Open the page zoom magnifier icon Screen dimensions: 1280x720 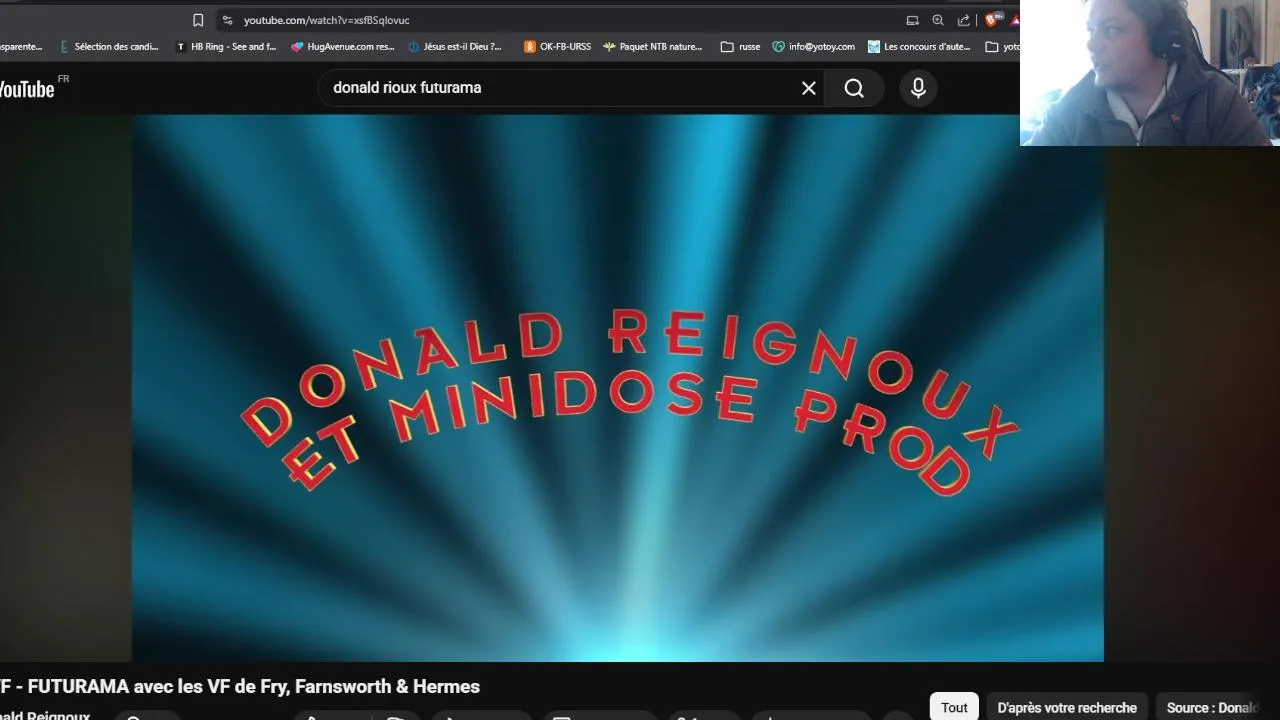(x=938, y=20)
